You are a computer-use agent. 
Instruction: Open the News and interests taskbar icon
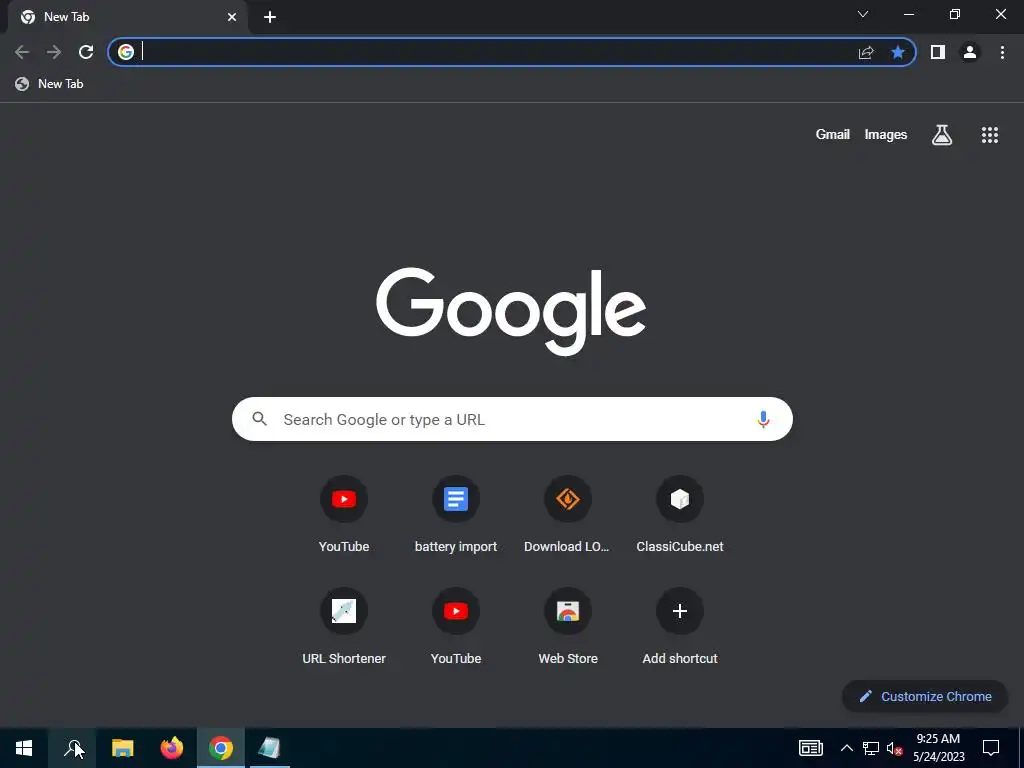[810, 748]
